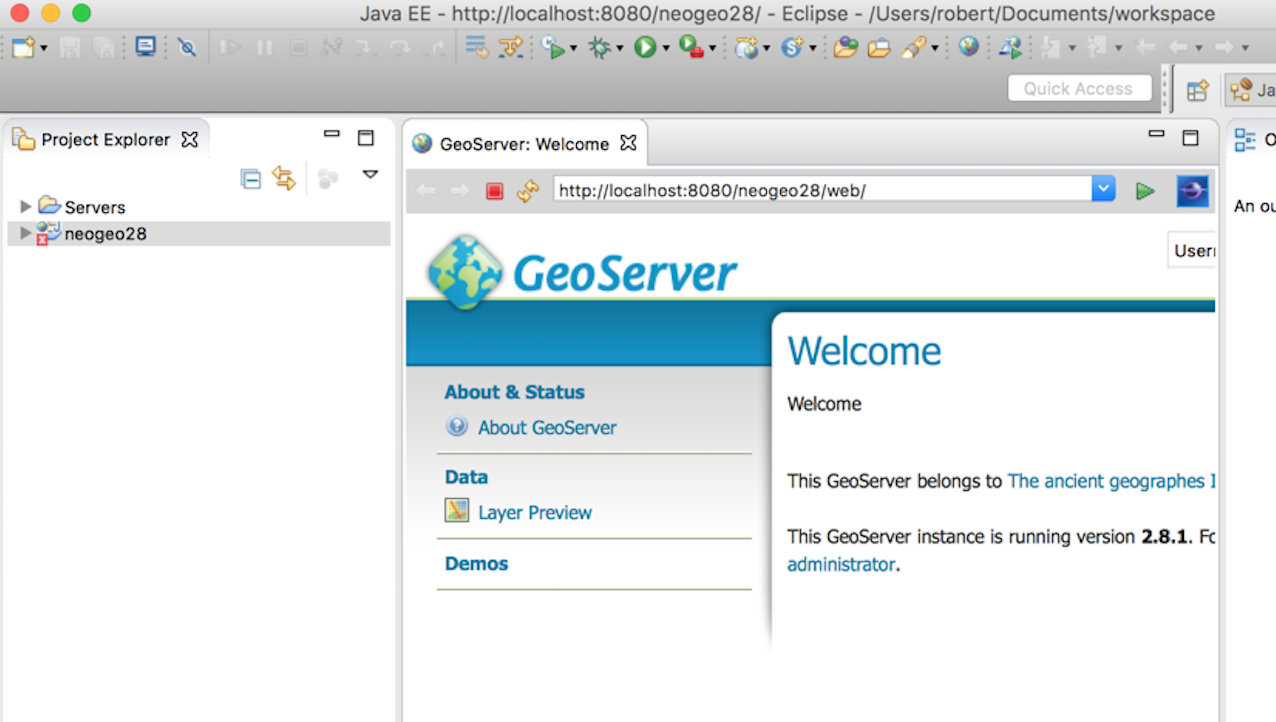Click the Open a Terminal monitor icon
The height and width of the screenshot is (722, 1276).
point(145,46)
